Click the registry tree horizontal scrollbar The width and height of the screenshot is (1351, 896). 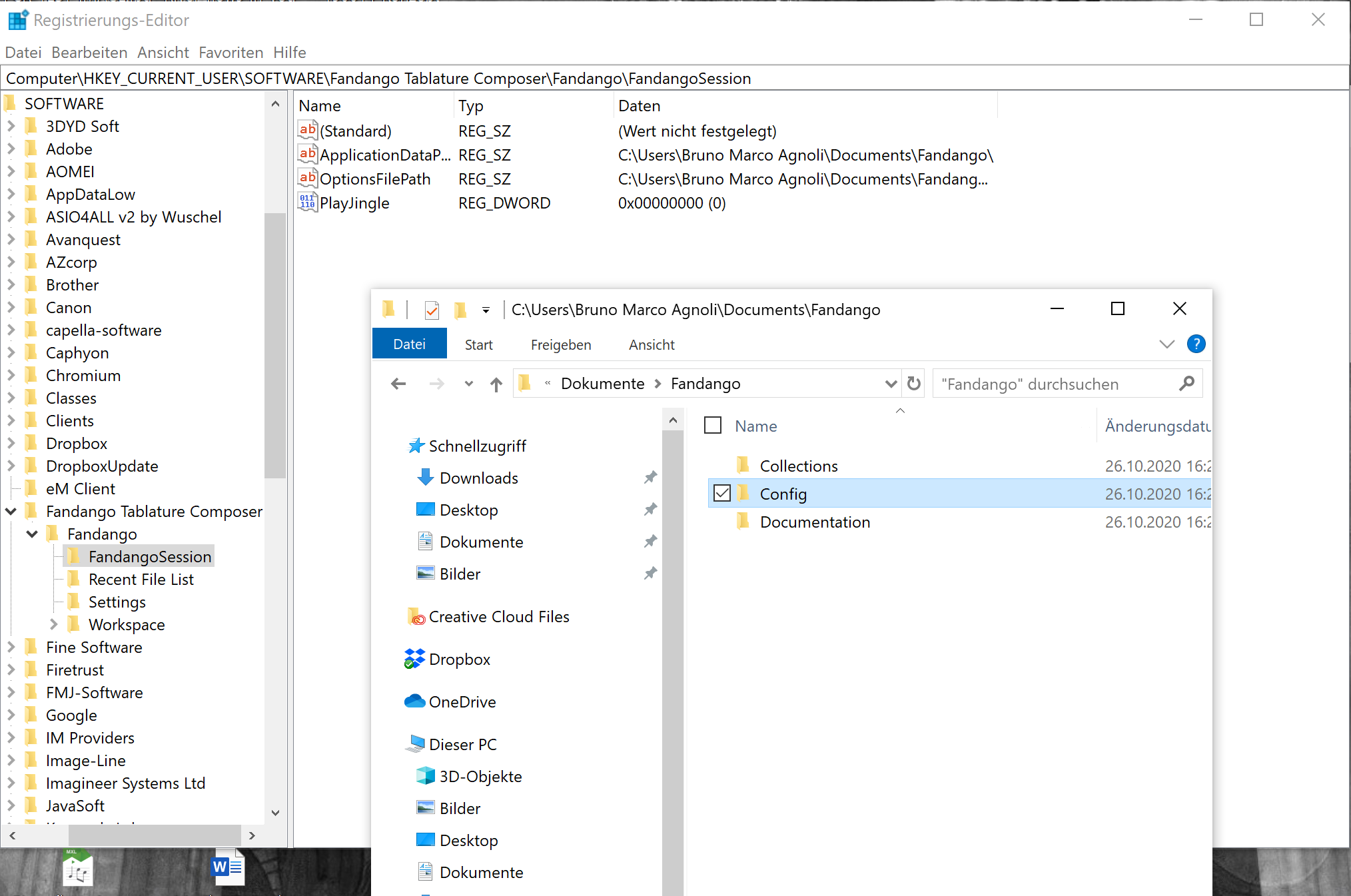(155, 835)
